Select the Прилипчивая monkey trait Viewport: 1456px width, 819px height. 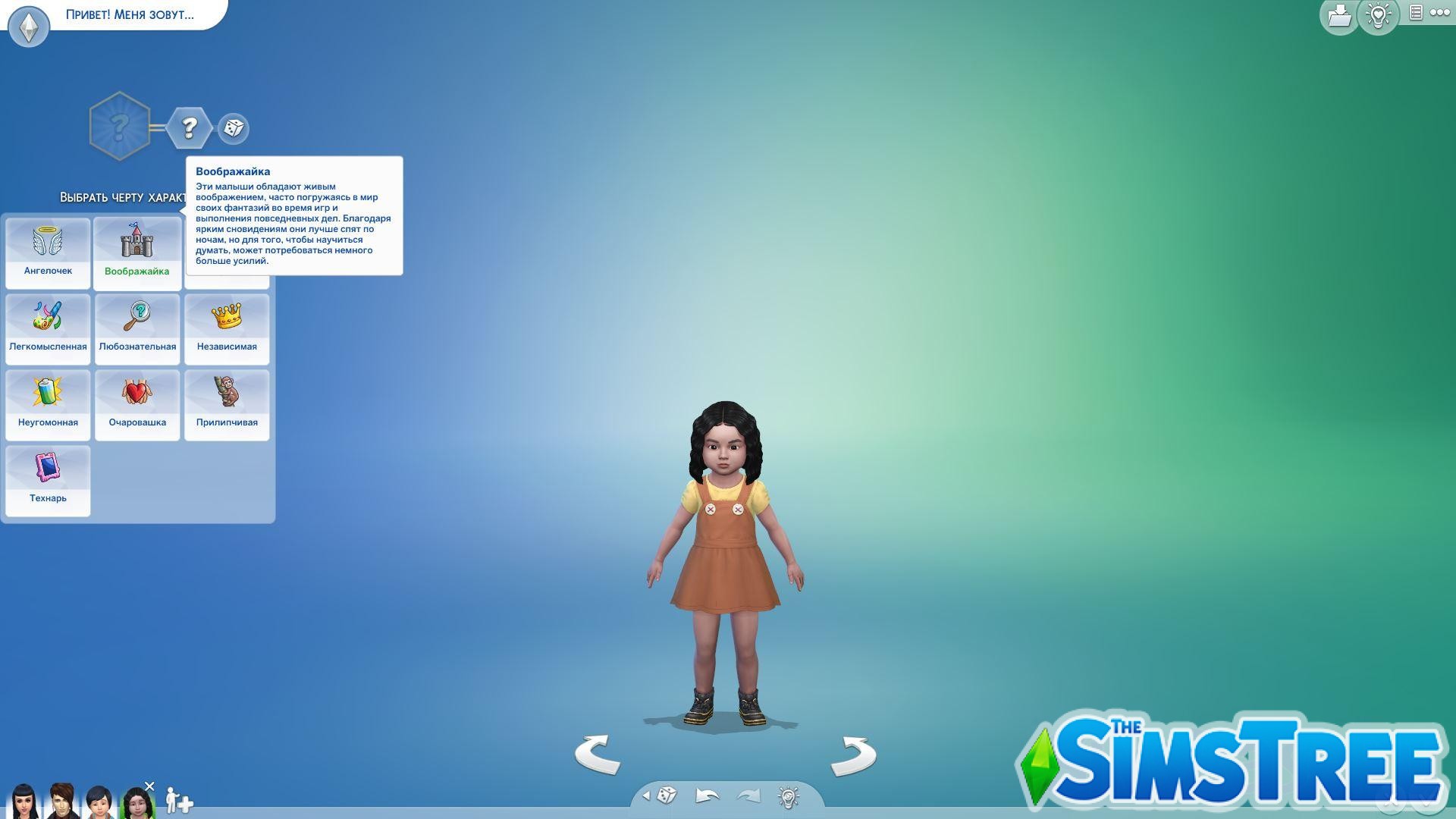click(x=227, y=394)
